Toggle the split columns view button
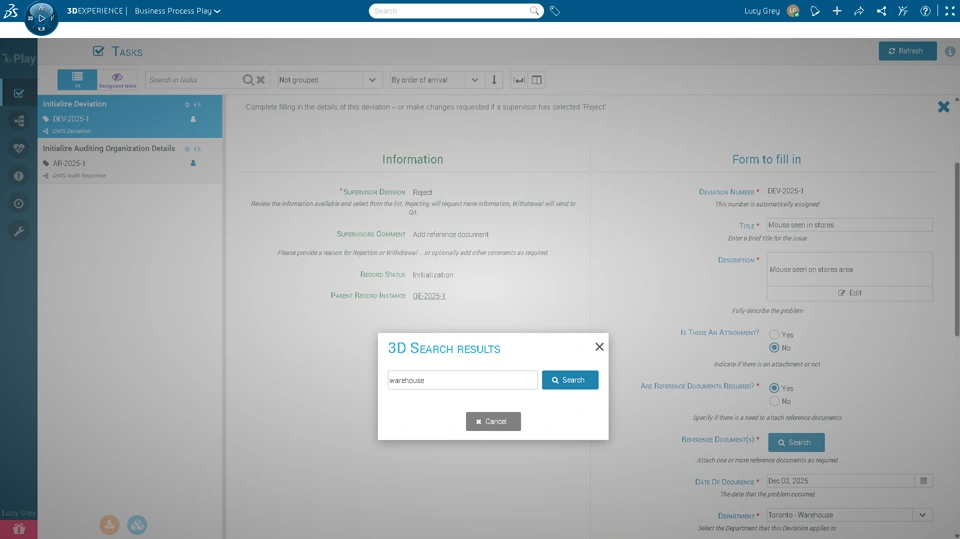This screenshot has width=960, height=539. [537, 80]
